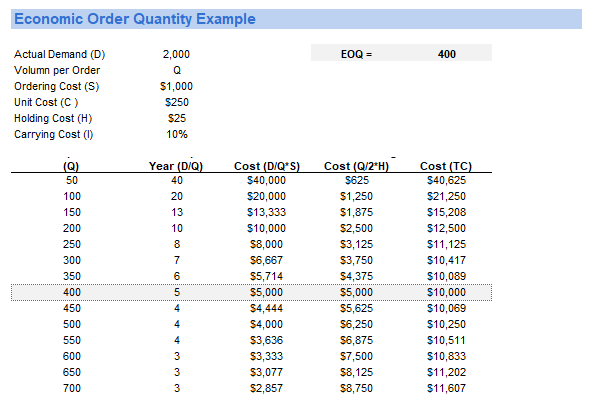
Task: Click the Cost (D/Q*S) column header
Action: click(x=266, y=165)
